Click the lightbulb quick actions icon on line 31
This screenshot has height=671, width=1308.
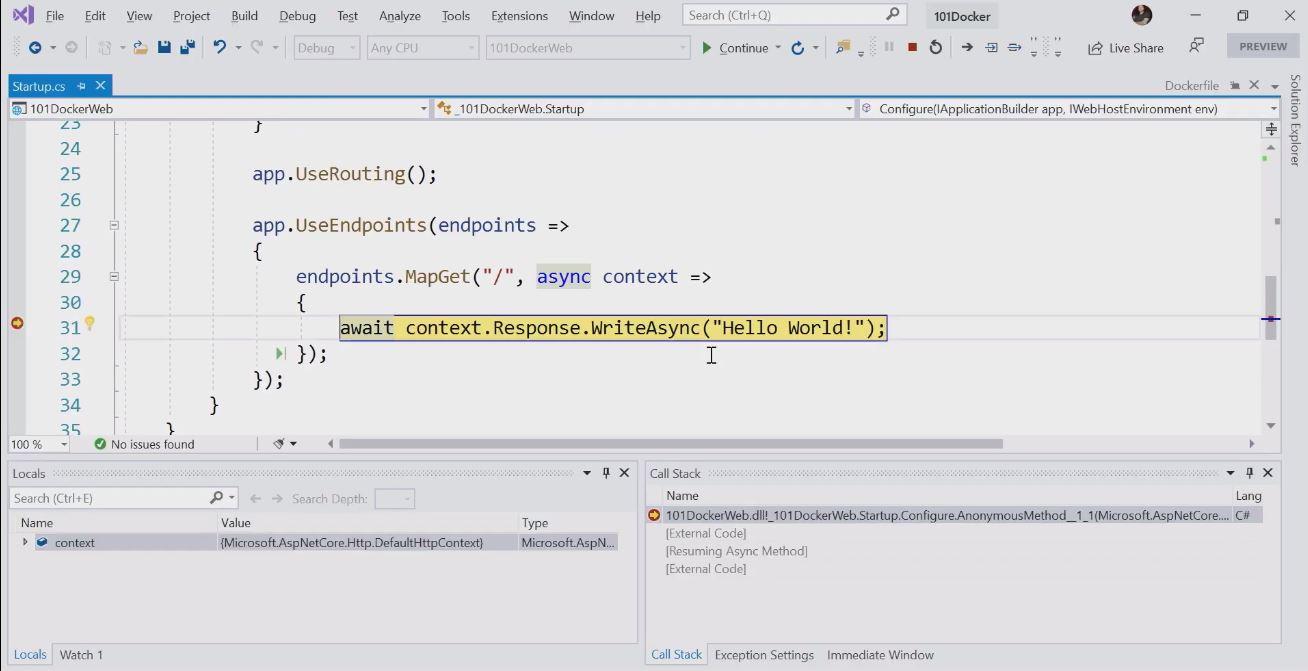[x=89, y=323]
